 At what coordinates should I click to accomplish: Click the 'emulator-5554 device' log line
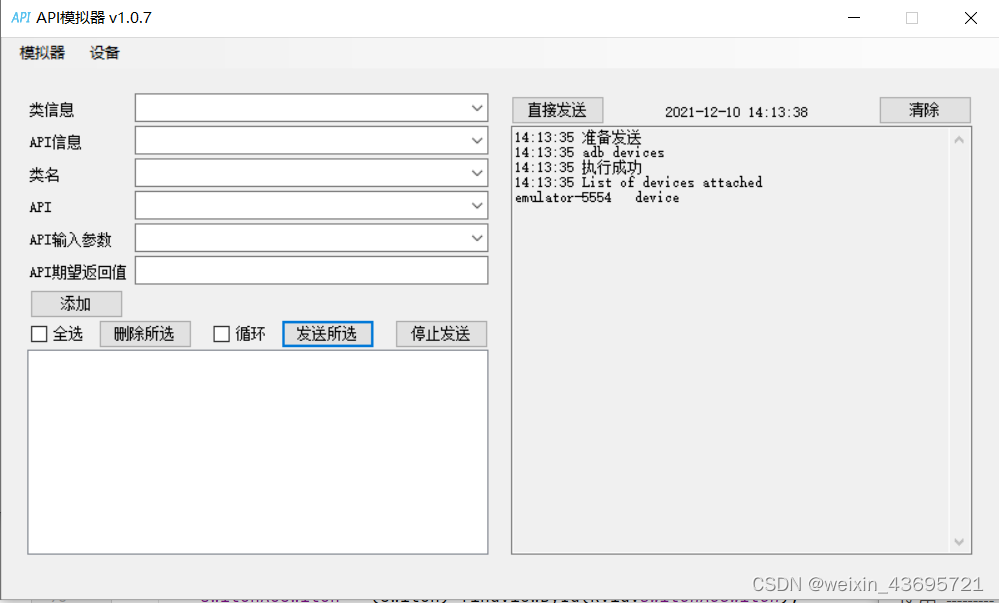pos(597,198)
